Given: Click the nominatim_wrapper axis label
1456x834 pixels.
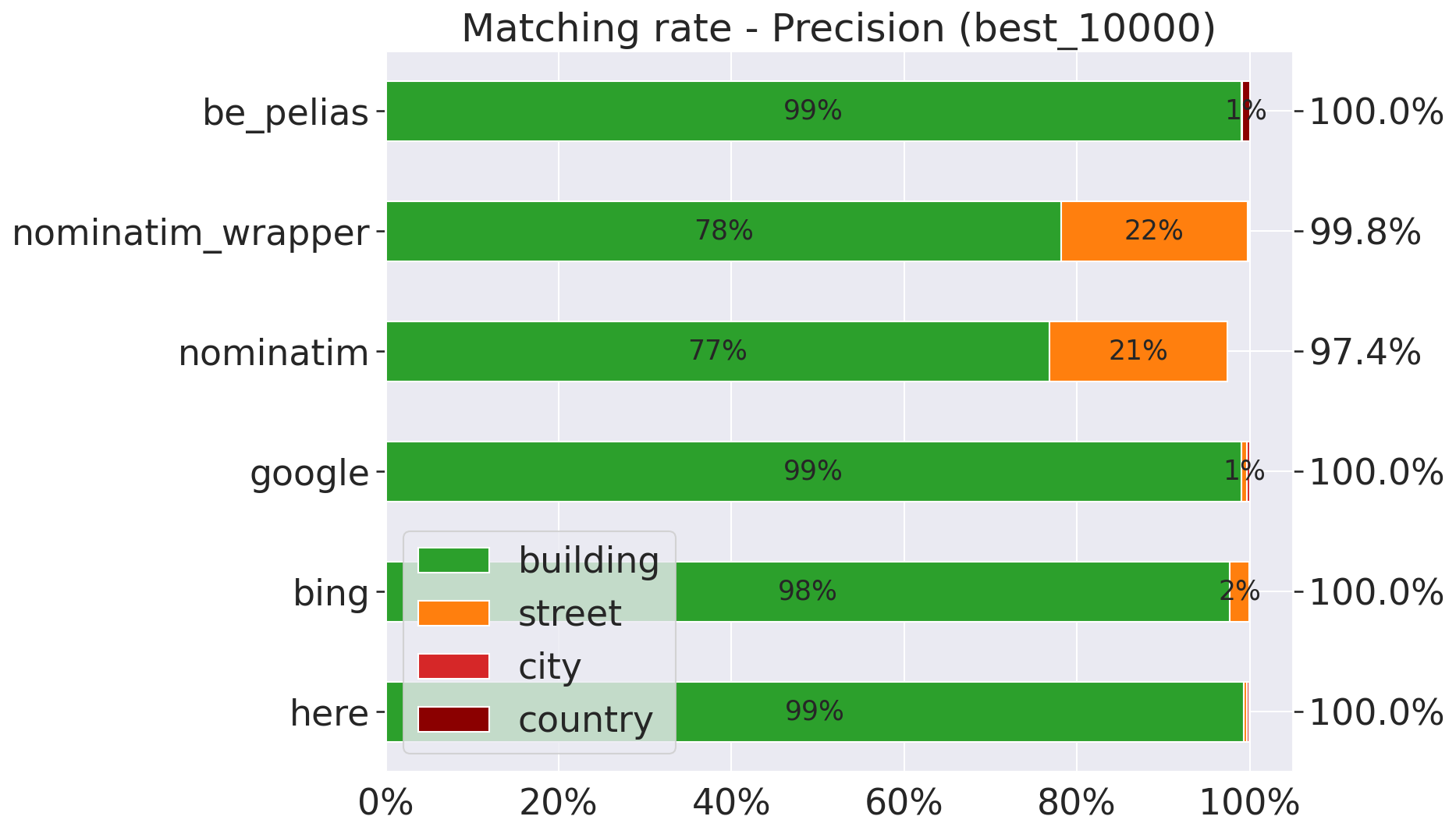Looking at the screenshot, I should pos(190,232).
